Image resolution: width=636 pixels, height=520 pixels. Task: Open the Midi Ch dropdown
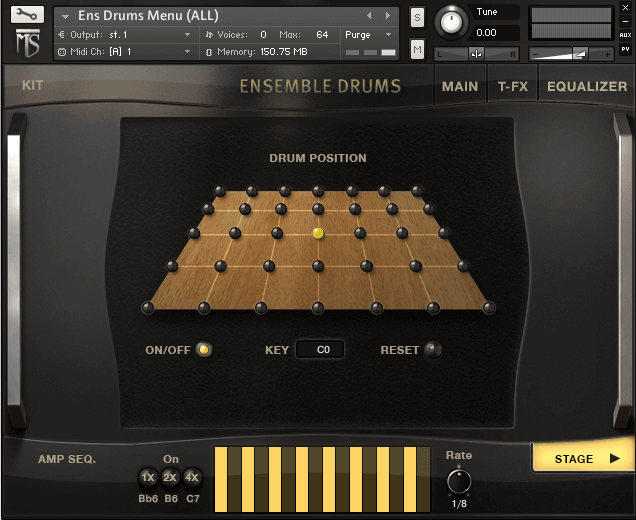tap(124, 52)
